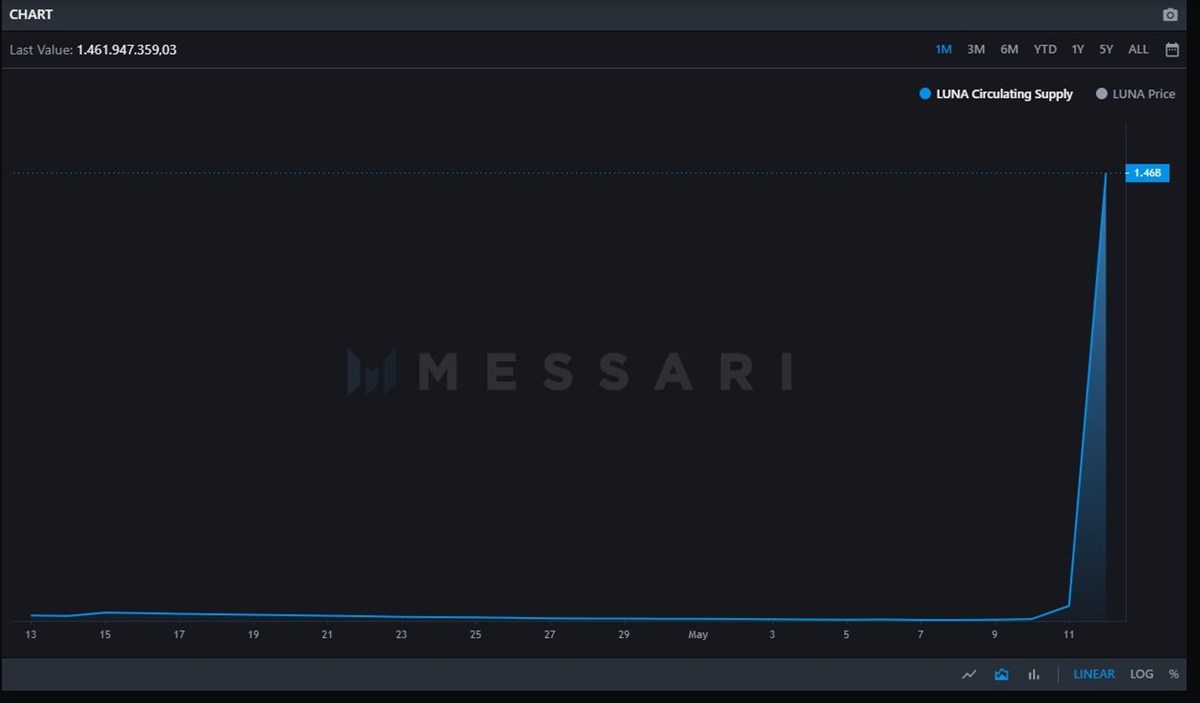Screen dimensions: 1200x703
Task: Click the 19 date axis label
Action: (x=253, y=635)
